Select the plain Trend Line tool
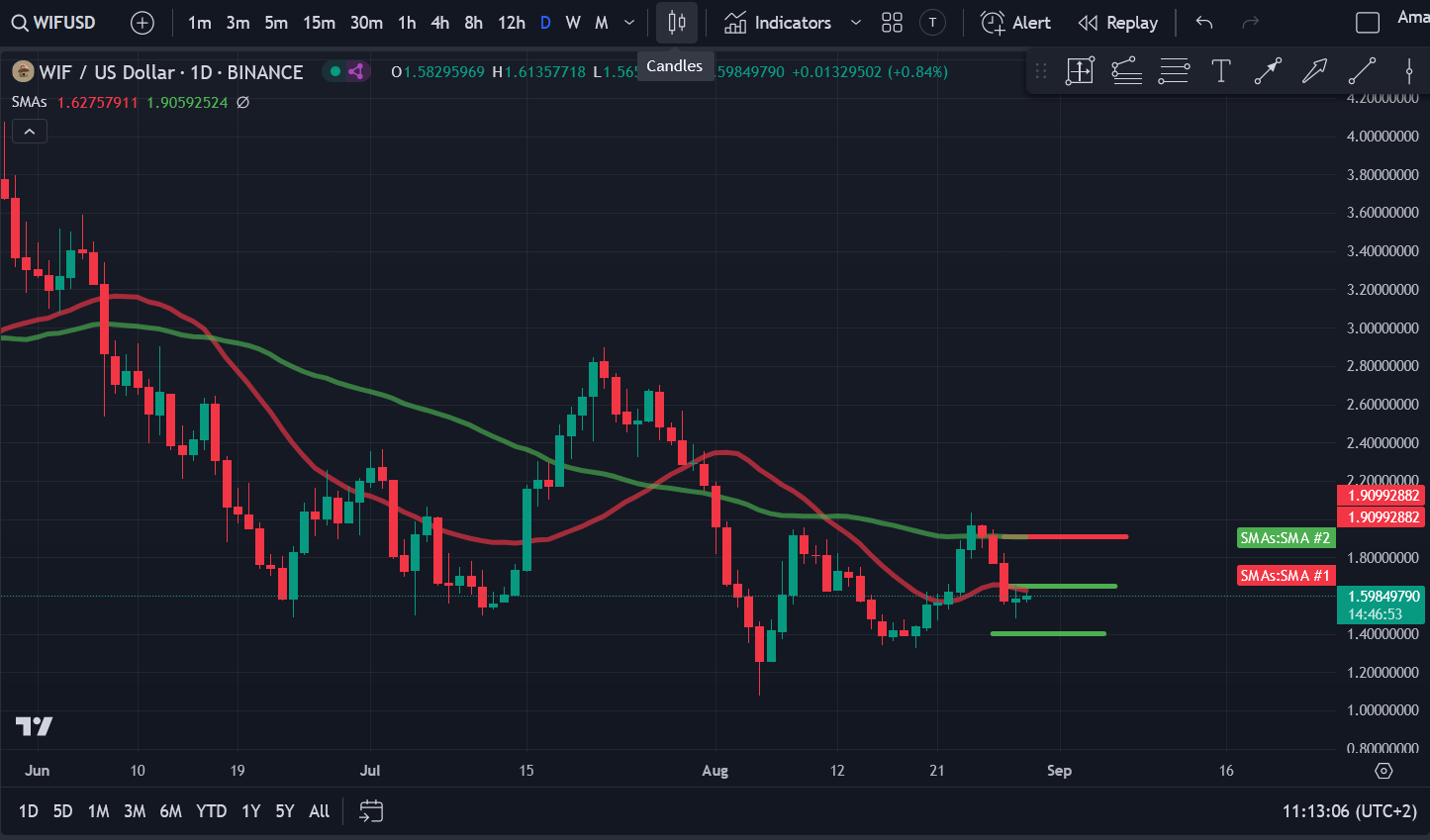Image resolution: width=1430 pixels, height=840 pixels. coord(1362,71)
